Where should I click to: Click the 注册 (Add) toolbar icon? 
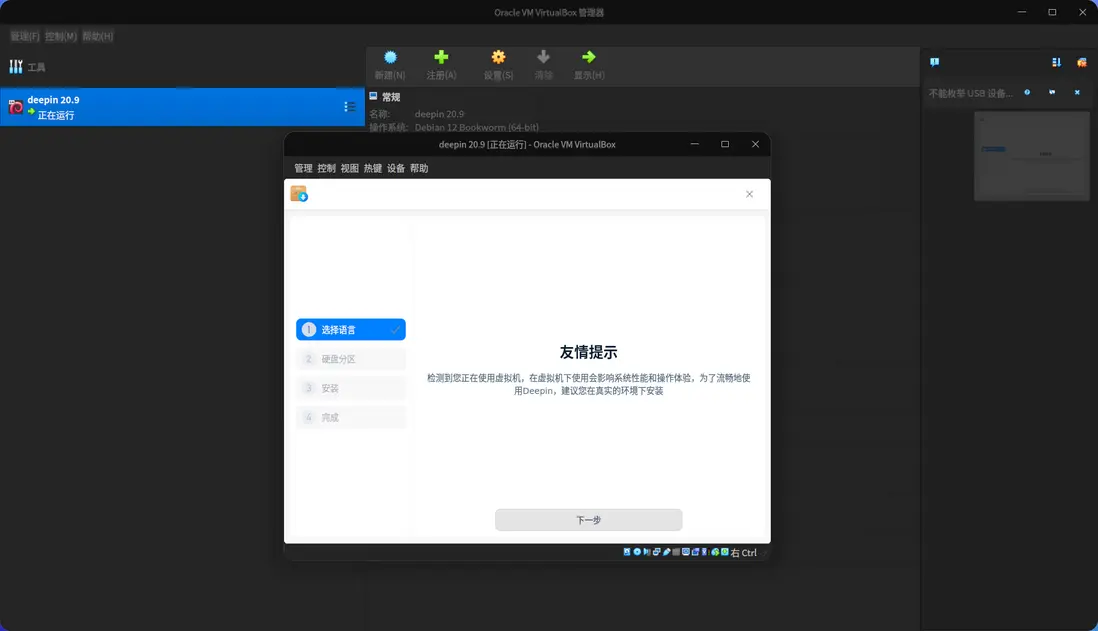click(x=441, y=62)
